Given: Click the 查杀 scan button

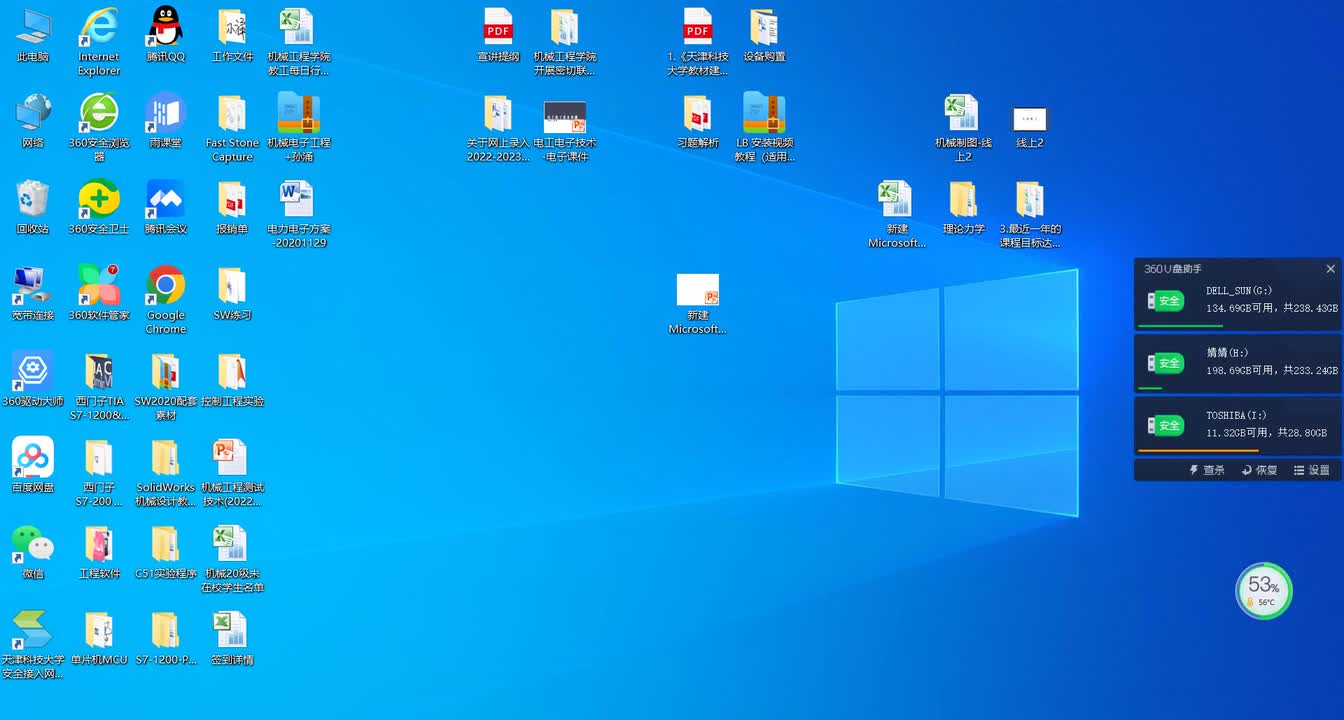Looking at the screenshot, I should click(1207, 470).
